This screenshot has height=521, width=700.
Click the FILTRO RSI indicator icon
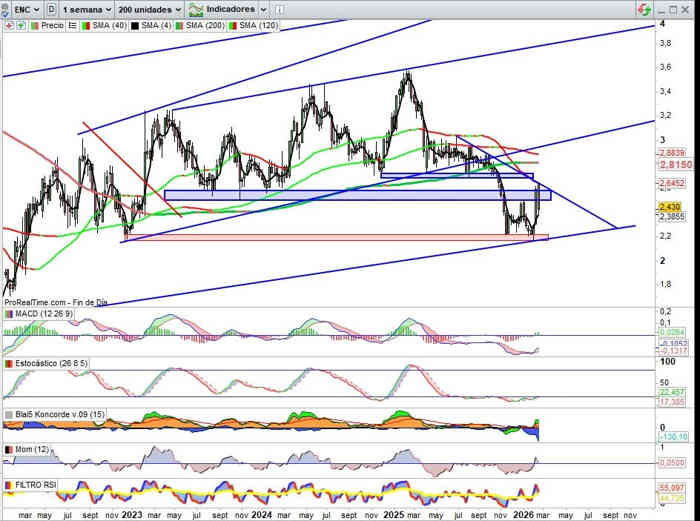pos(9,484)
